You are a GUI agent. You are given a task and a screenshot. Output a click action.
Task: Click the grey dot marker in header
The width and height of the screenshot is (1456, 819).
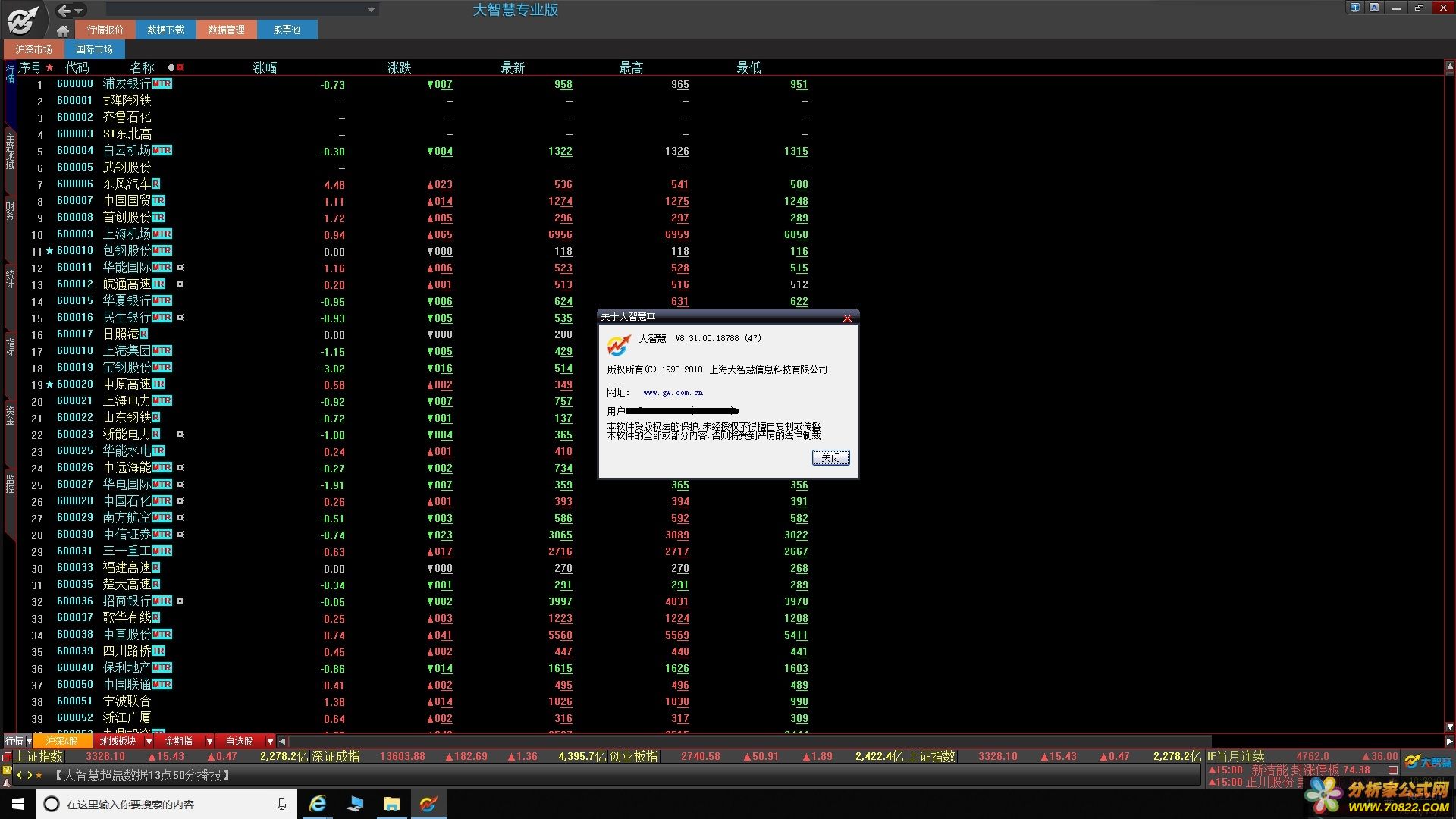(171, 67)
